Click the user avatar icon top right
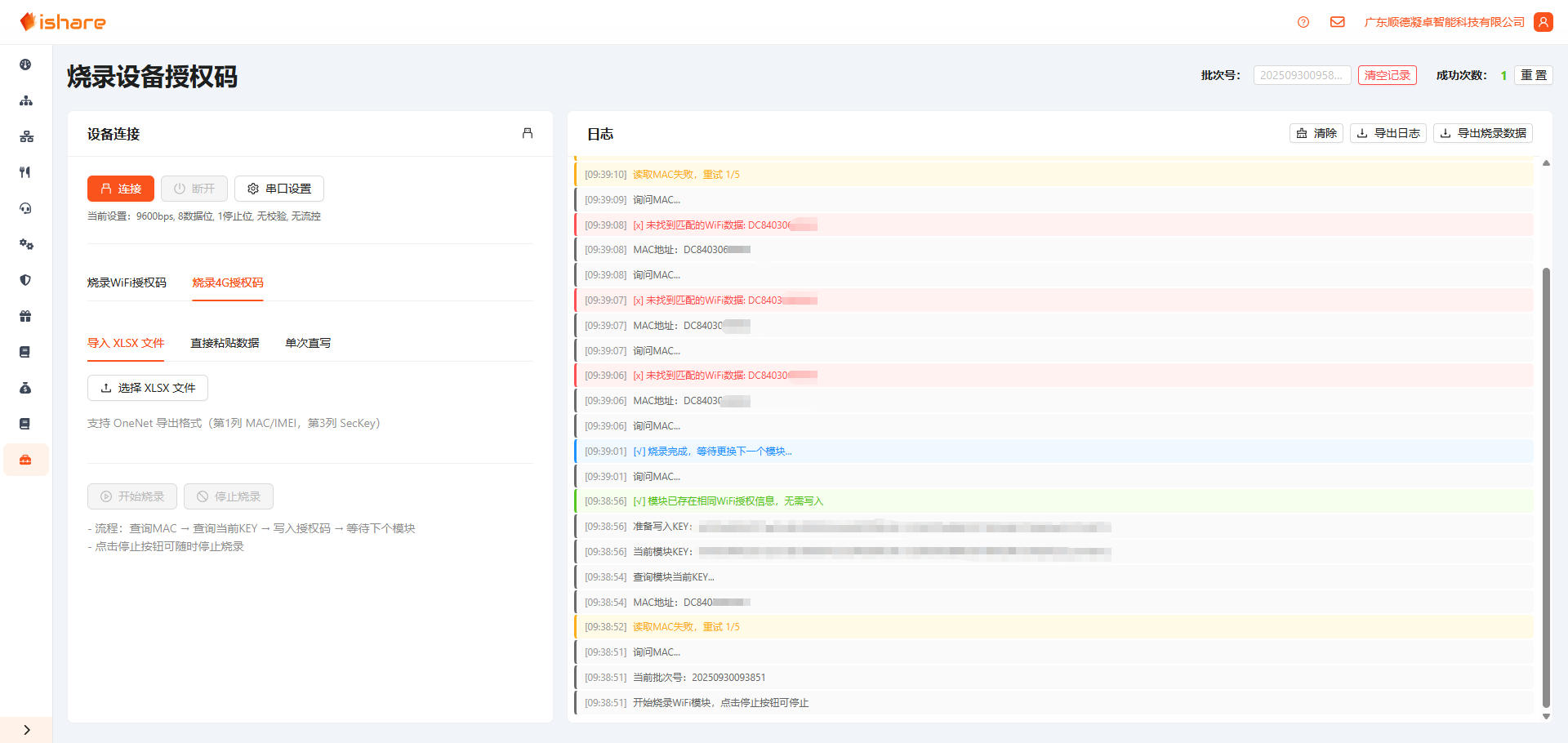 [1543, 22]
